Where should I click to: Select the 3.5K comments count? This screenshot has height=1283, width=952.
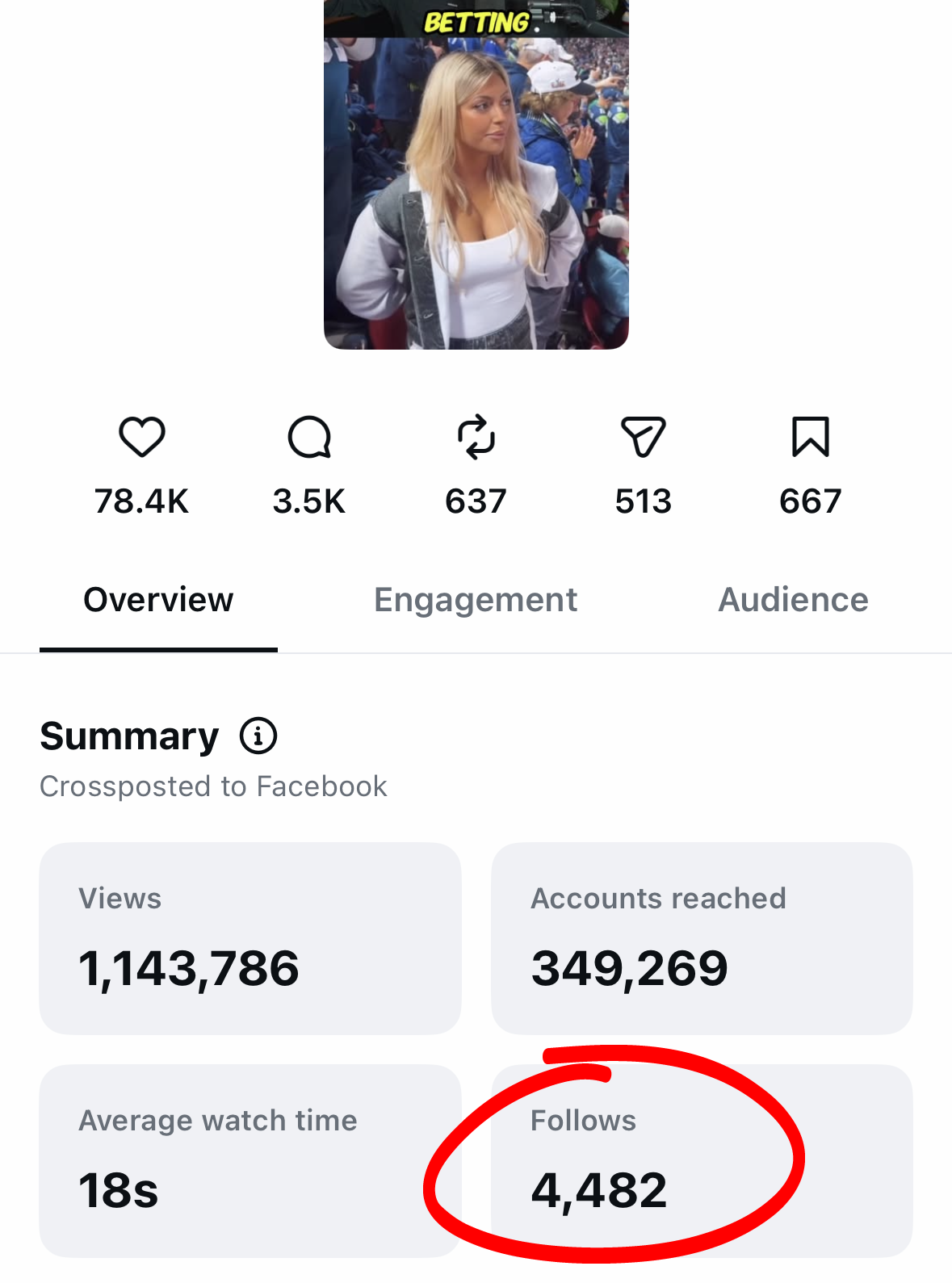(308, 501)
